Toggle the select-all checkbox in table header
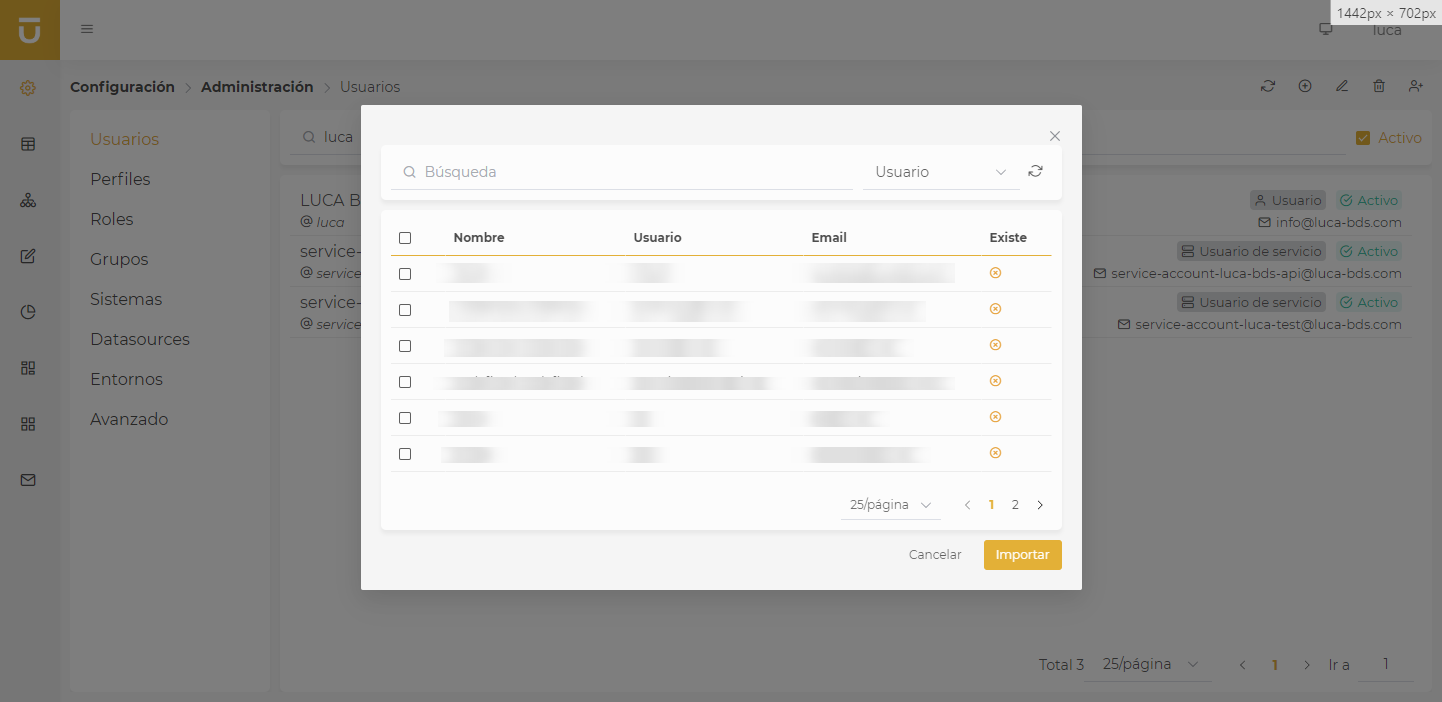This screenshot has height=702, width=1442. (405, 238)
